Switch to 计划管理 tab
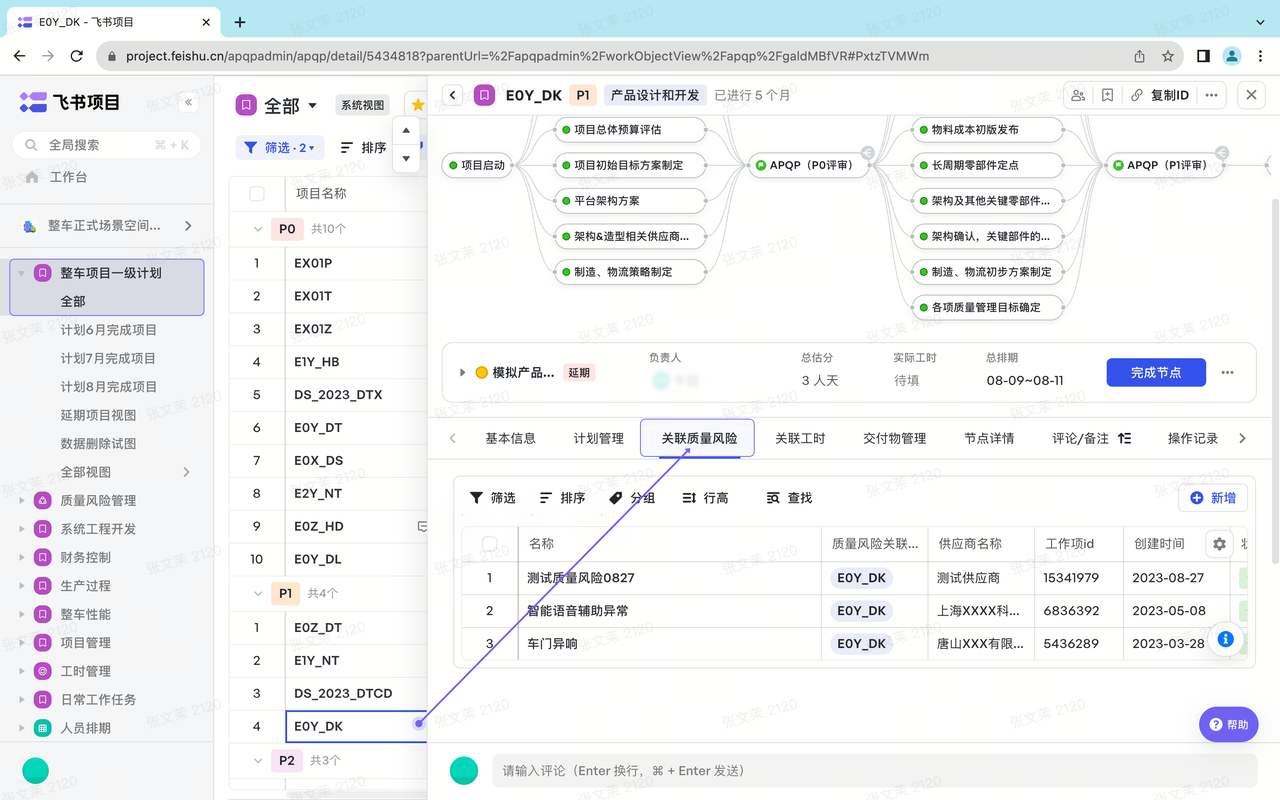 pyautogui.click(x=599, y=438)
